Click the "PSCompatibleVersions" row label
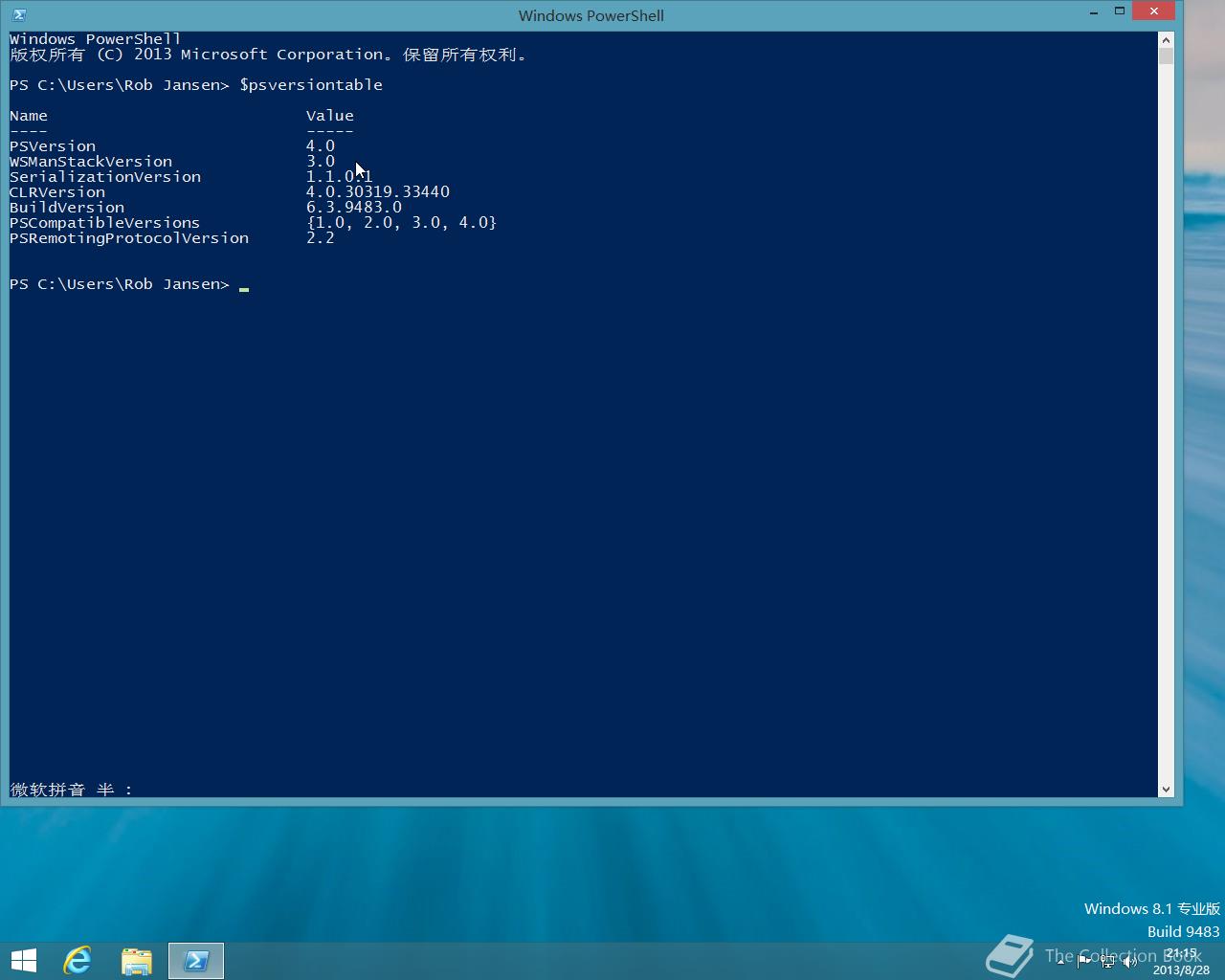Image resolution: width=1225 pixels, height=980 pixels. pos(105,223)
